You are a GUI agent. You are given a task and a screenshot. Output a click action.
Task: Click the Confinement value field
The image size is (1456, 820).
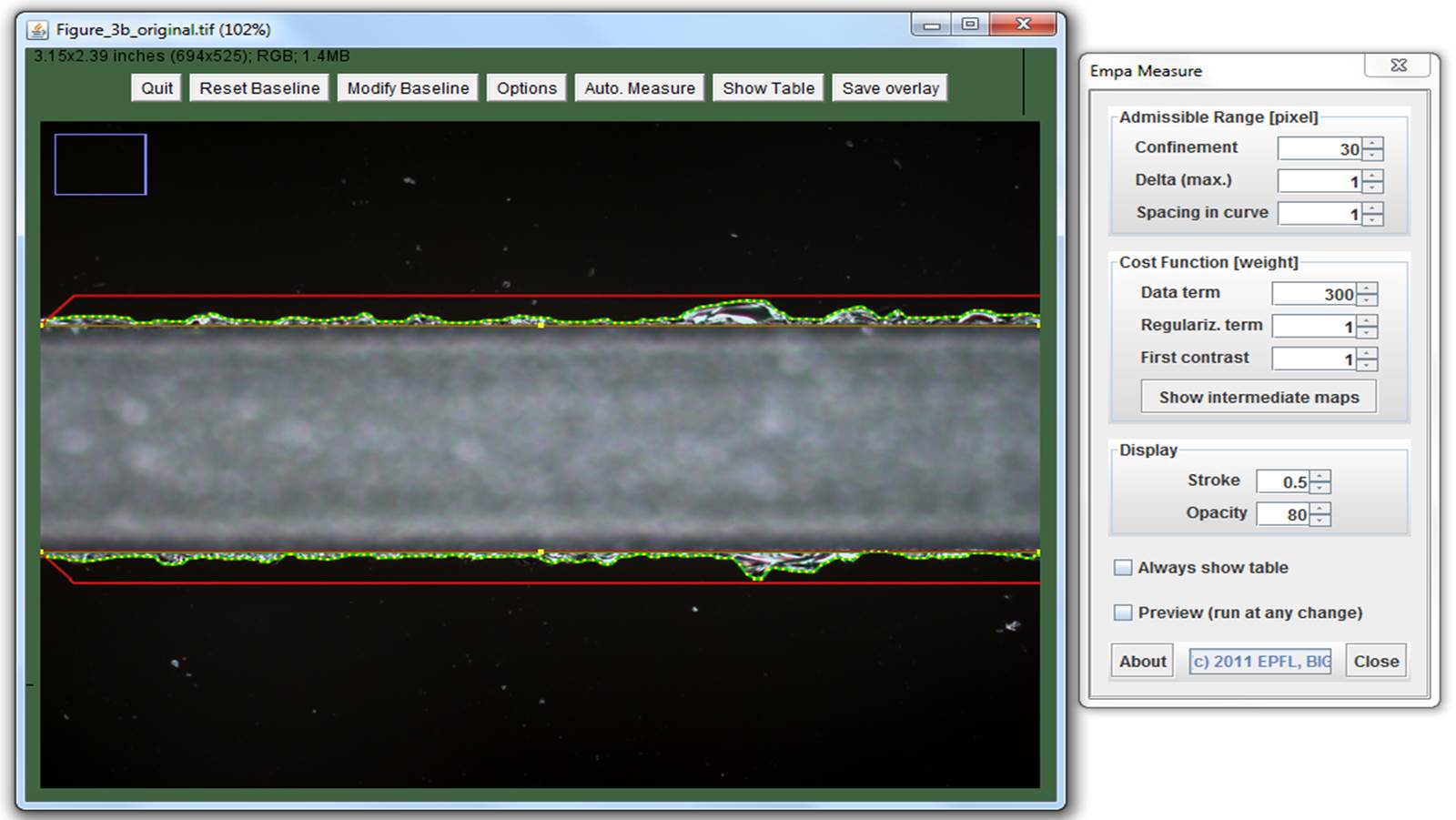(x=1319, y=149)
